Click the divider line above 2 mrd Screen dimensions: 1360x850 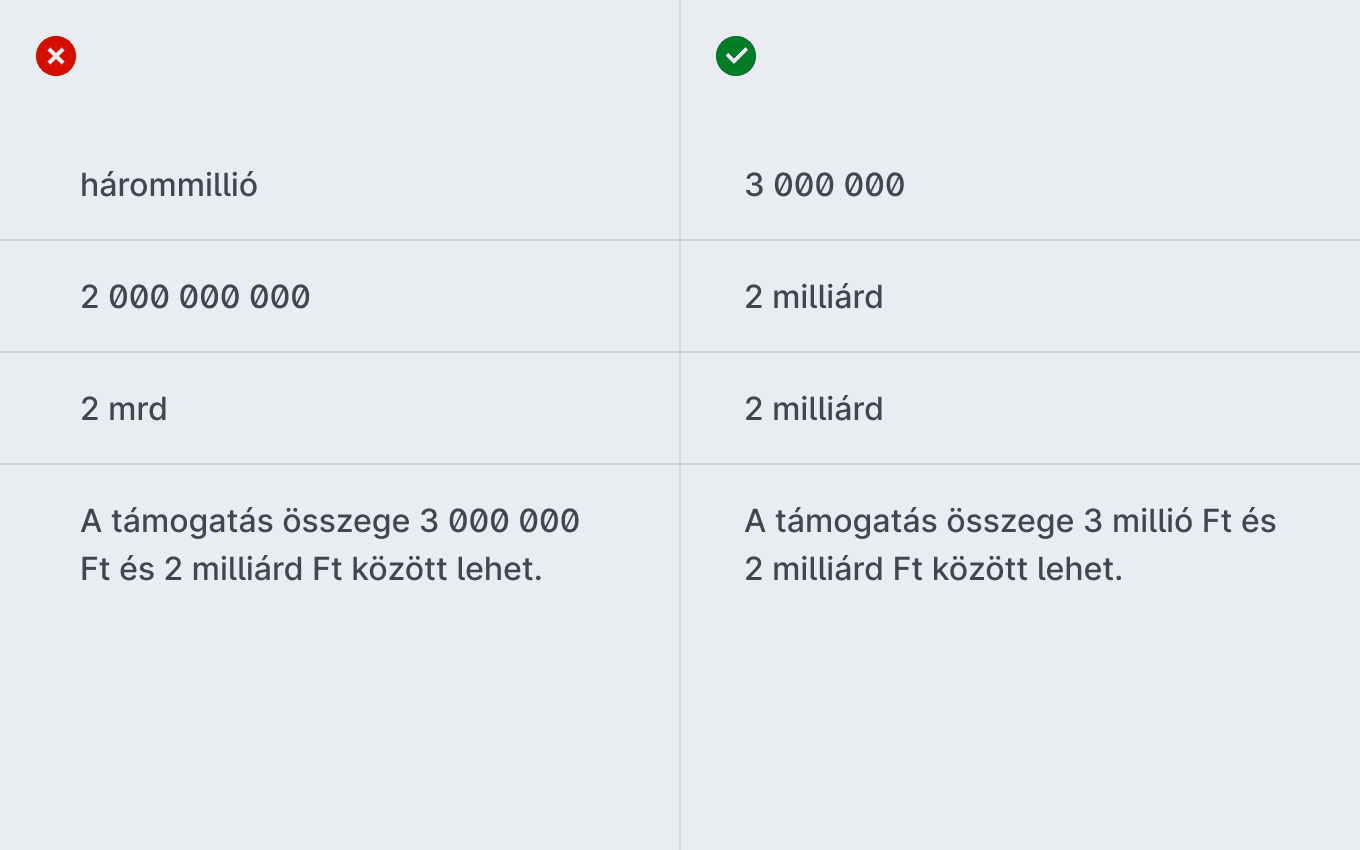[340, 352]
